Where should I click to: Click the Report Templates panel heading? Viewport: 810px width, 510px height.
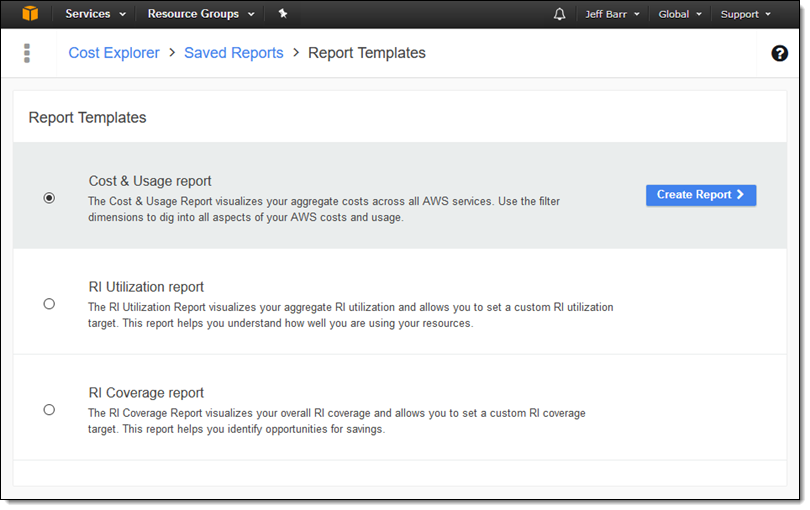coord(87,118)
